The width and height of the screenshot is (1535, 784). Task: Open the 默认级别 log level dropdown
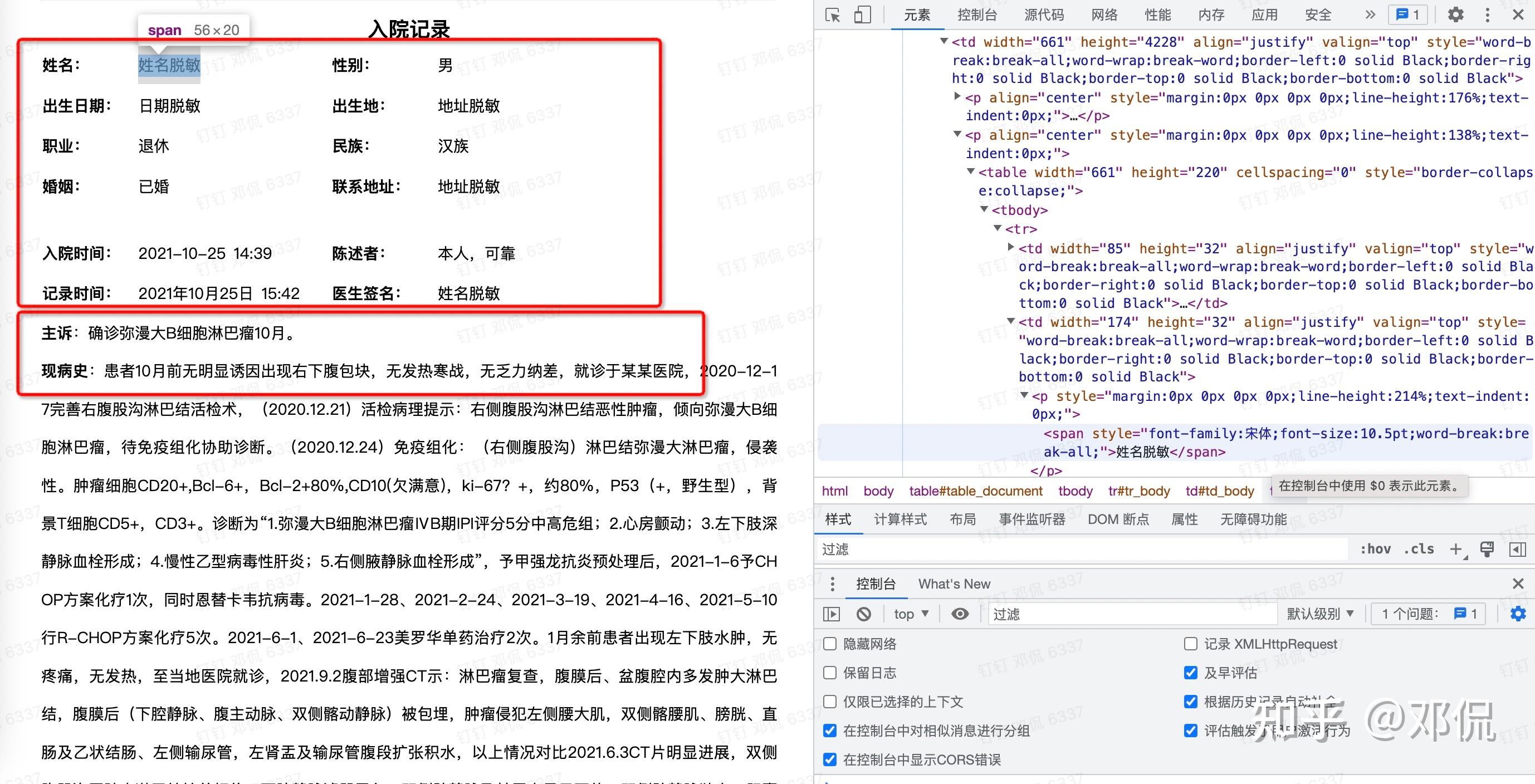1321,614
